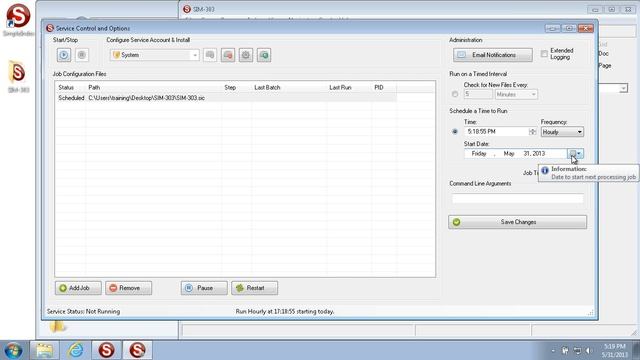Open the Hourly frequency dropdown
Screen dimensions: 640x360
[x=562, y=132]
